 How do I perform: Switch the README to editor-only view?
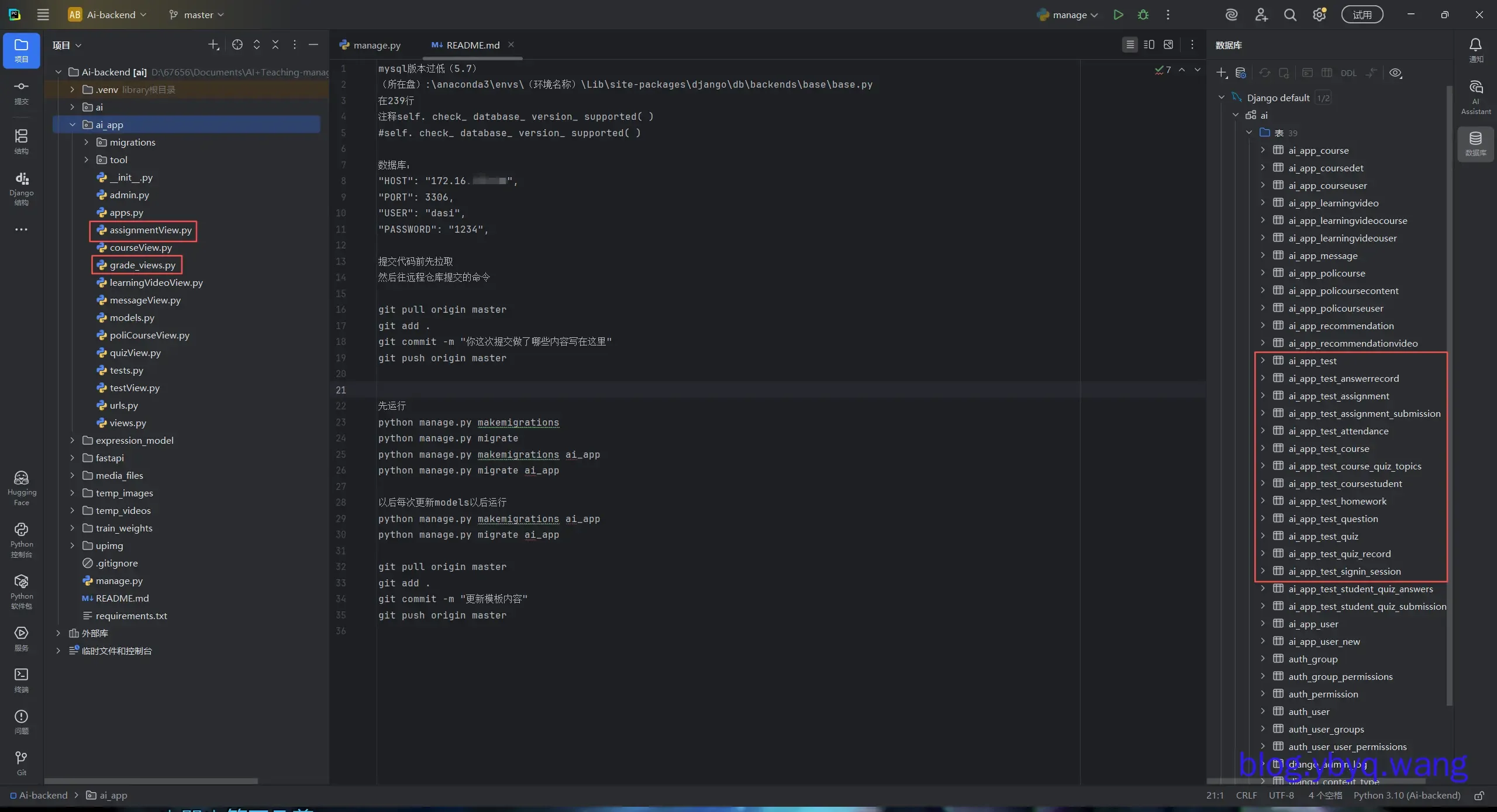(1130, 45)
